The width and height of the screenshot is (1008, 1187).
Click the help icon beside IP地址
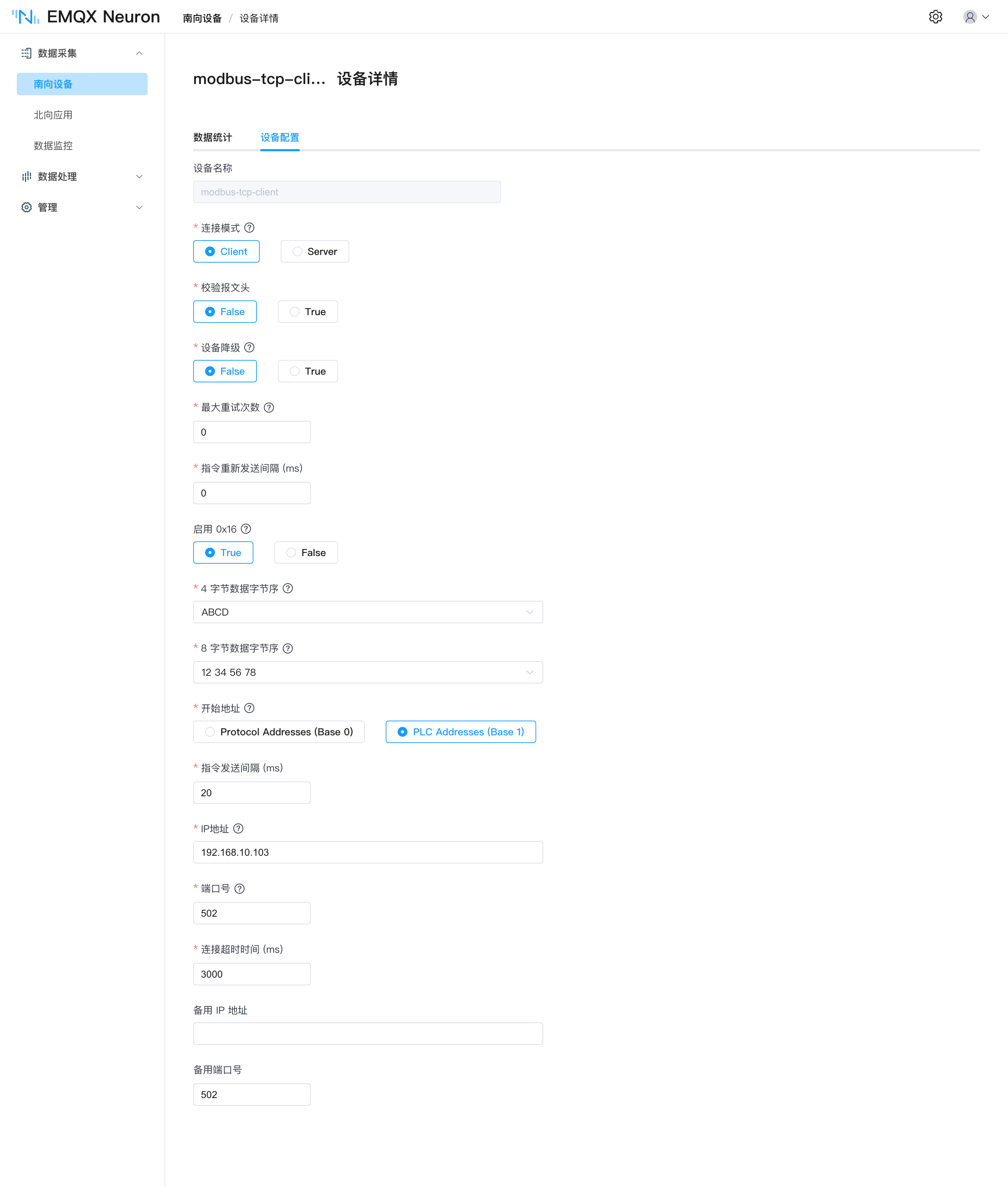pos(238,828)
